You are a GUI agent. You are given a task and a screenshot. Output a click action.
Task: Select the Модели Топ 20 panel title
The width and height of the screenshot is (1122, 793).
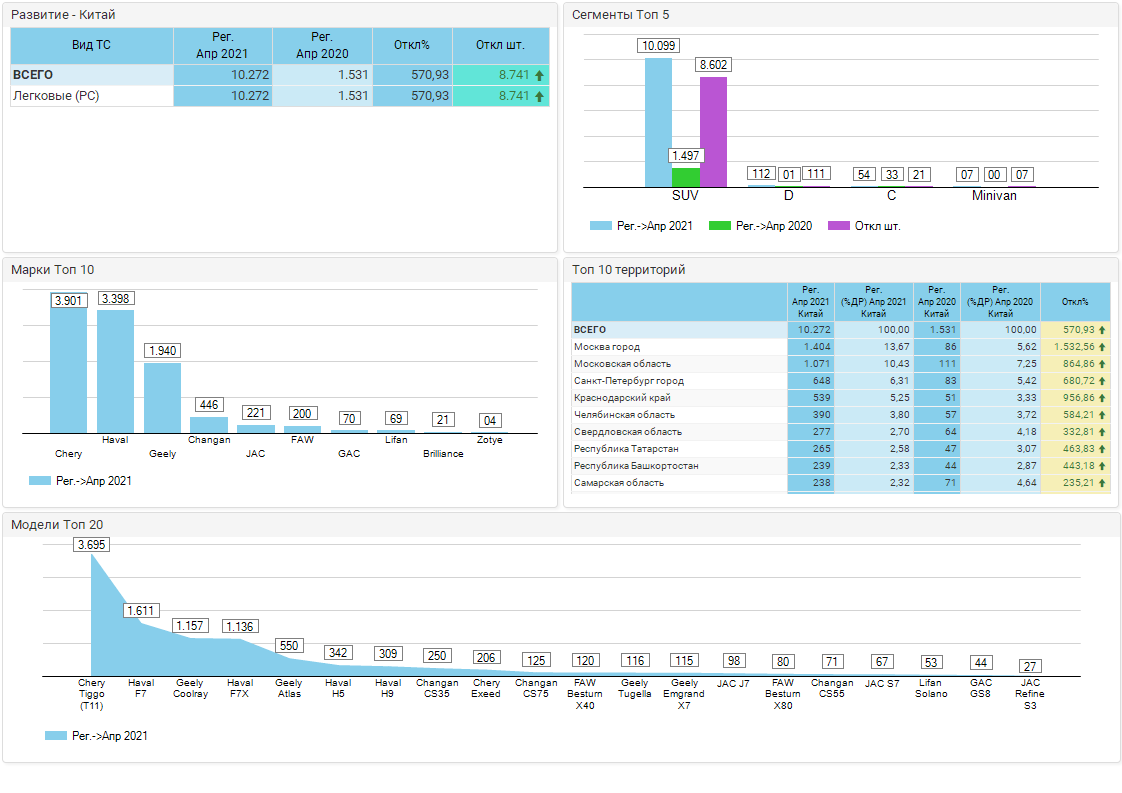[57, 524]
